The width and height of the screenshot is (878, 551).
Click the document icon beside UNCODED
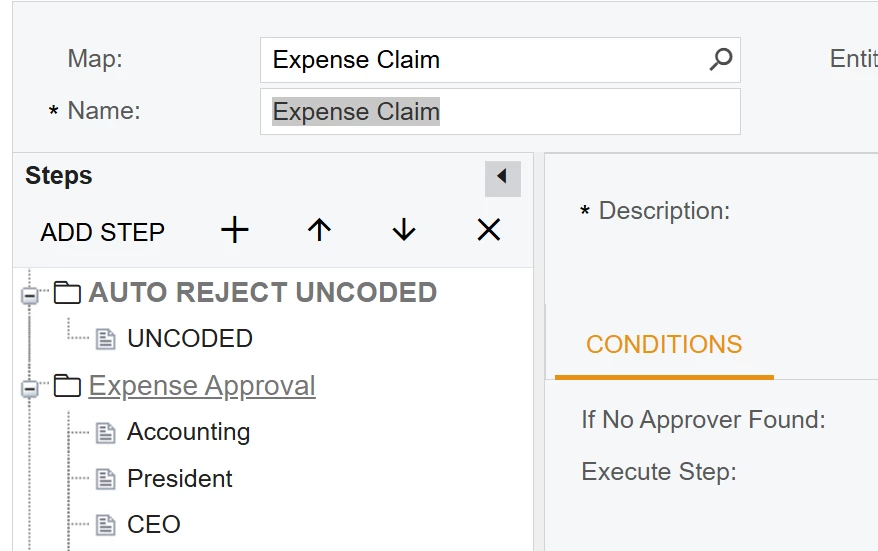pos(105,339)
